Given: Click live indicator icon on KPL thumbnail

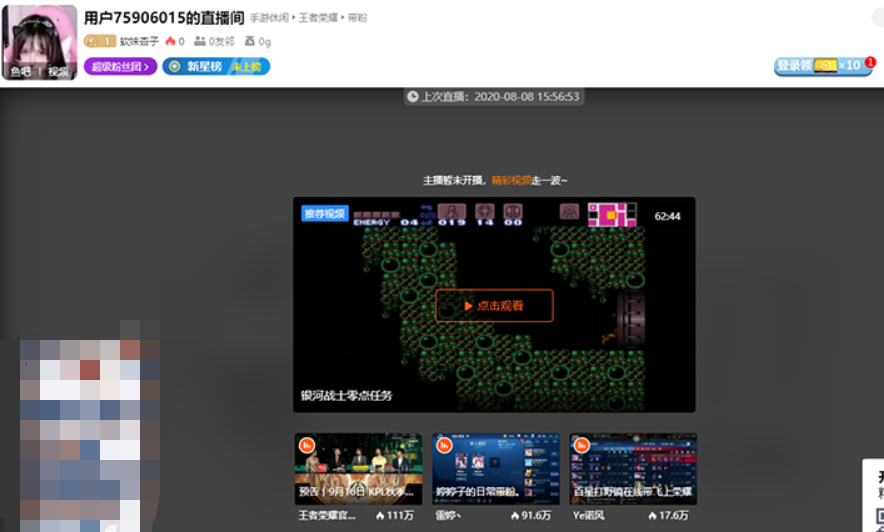Looking at the screenshot, I should tap(307, 445).
